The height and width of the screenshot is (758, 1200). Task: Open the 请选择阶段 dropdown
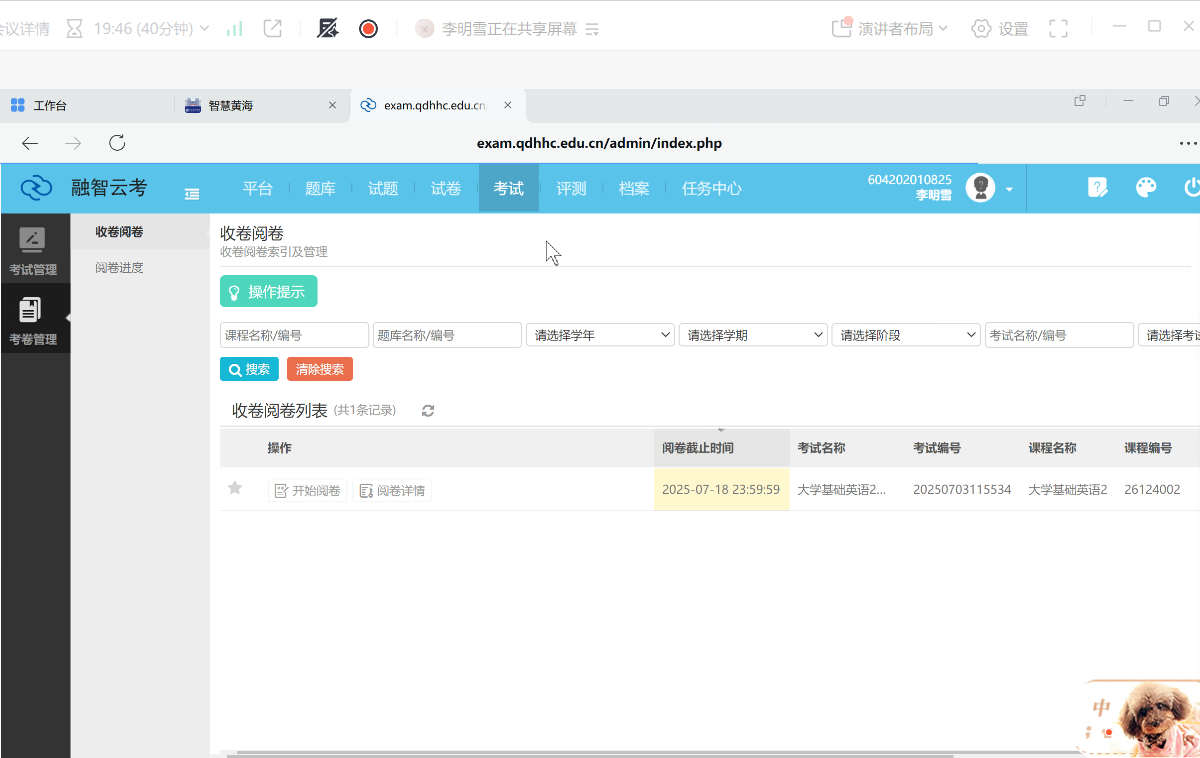[906, 335]
